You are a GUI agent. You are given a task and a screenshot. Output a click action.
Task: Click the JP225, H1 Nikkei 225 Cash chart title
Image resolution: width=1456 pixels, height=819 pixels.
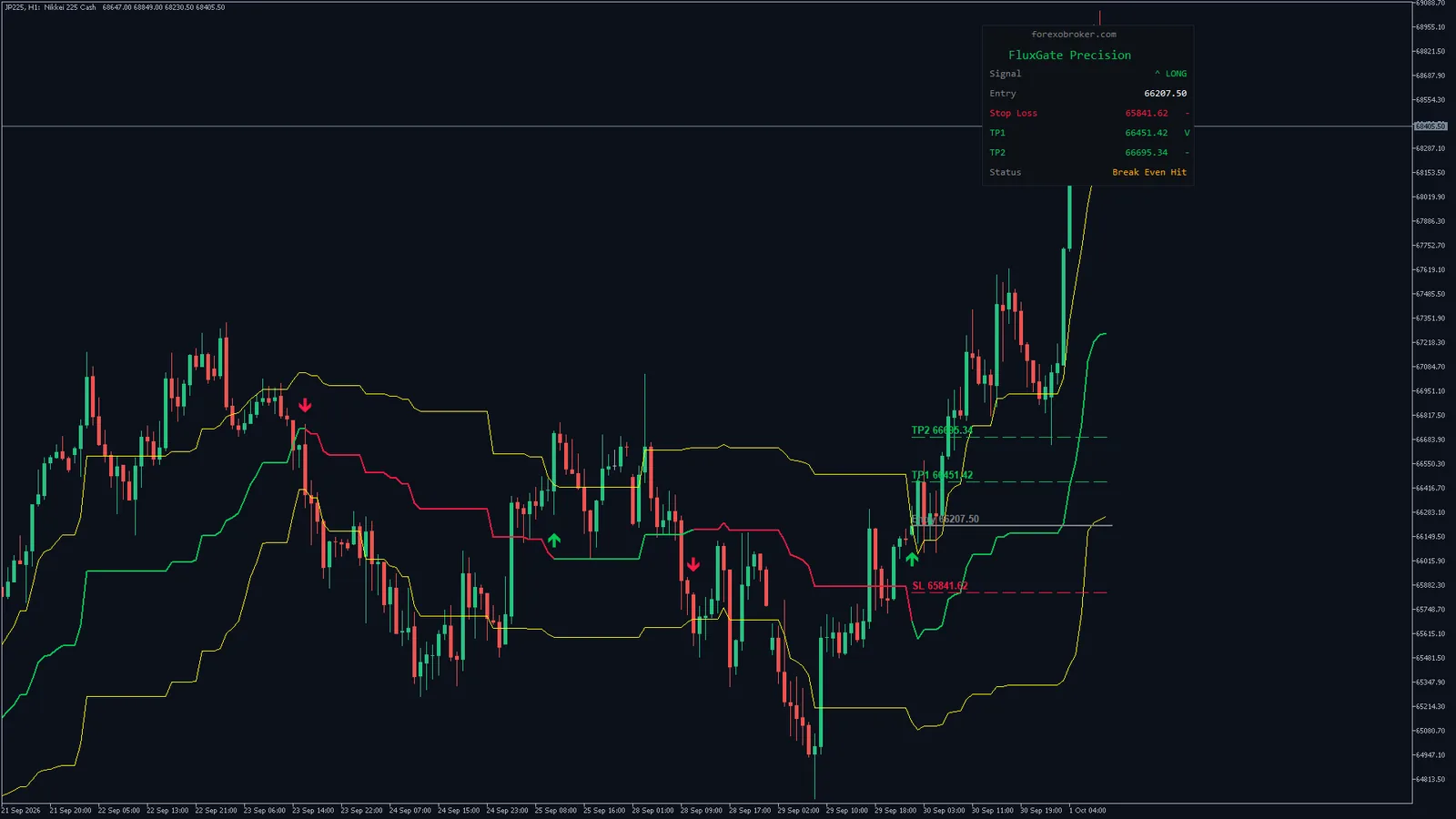coord(50,7)
